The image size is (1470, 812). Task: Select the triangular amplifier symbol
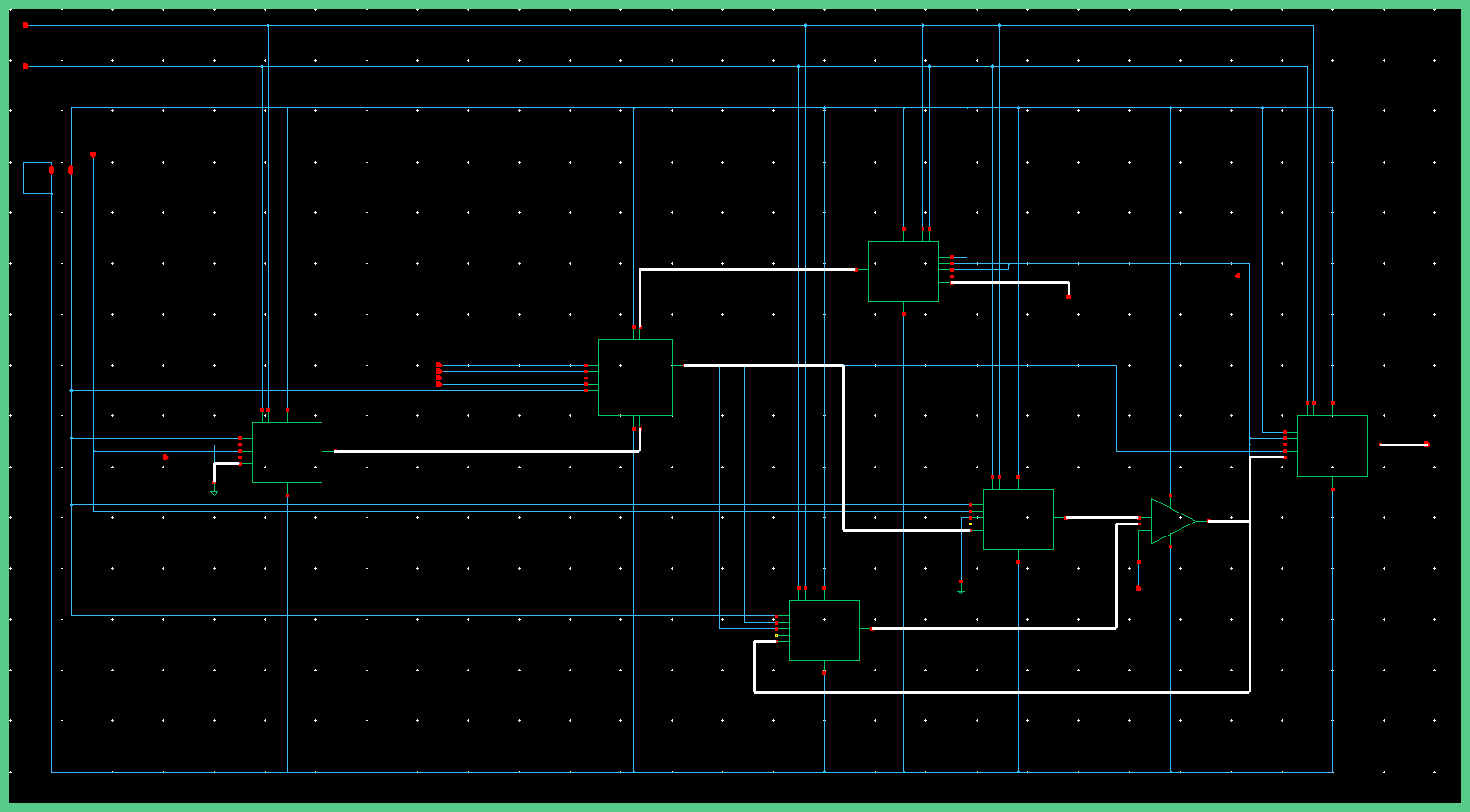[1173, 521]
